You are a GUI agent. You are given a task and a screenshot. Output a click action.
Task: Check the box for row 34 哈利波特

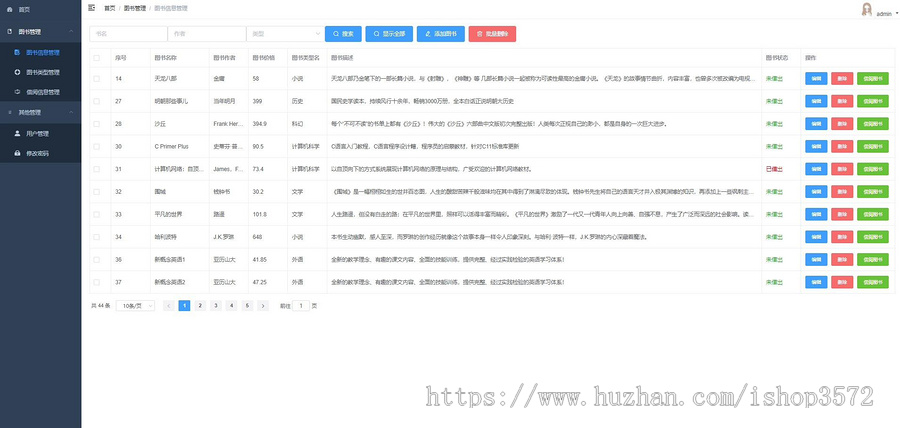tap(96, 237)
